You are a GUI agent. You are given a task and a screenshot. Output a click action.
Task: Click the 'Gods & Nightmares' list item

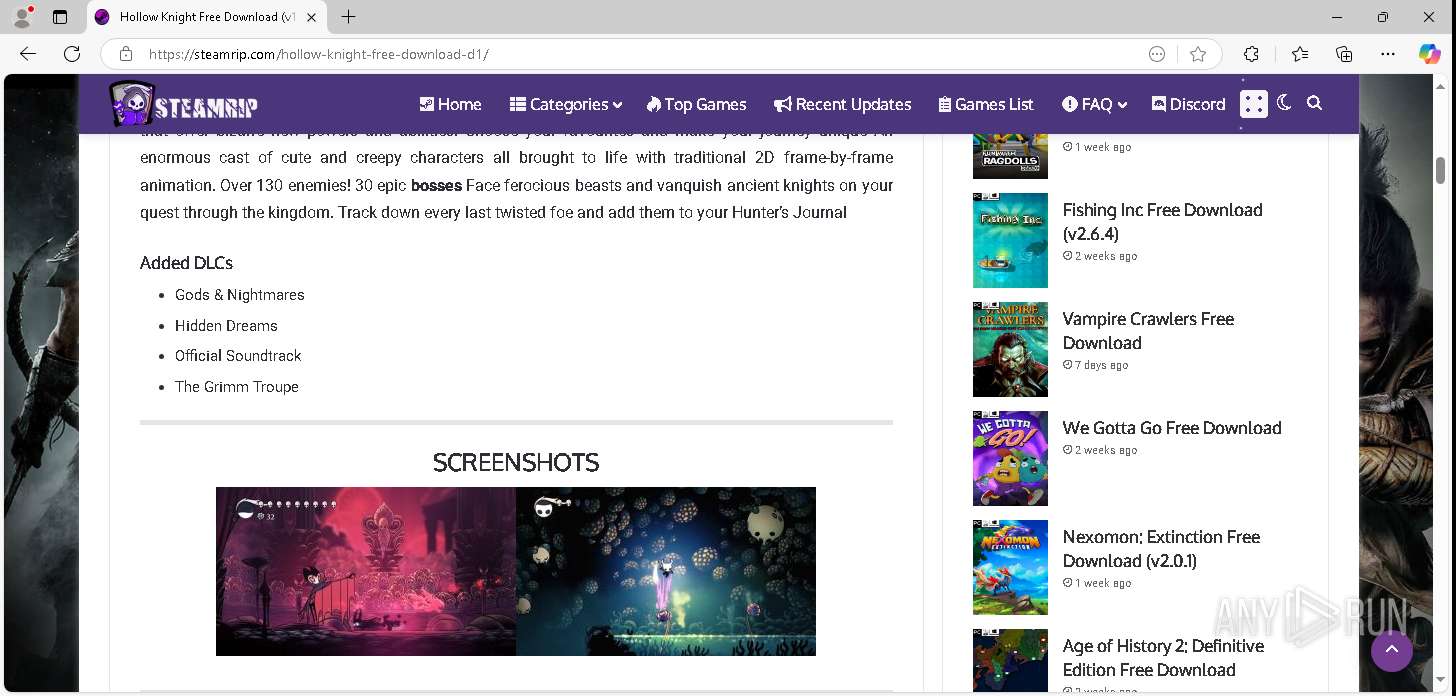tap(239, 295)
